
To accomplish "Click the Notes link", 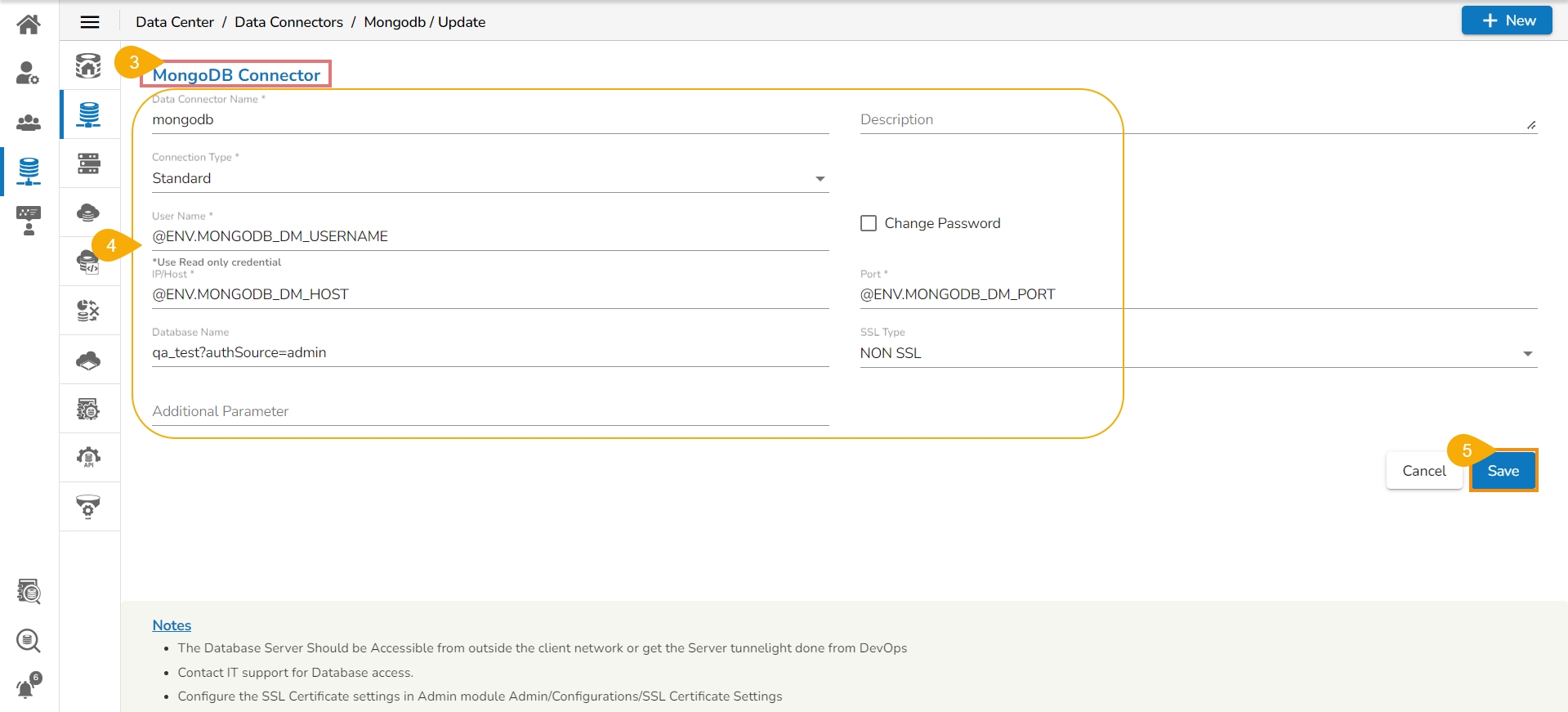I will 172,625.
